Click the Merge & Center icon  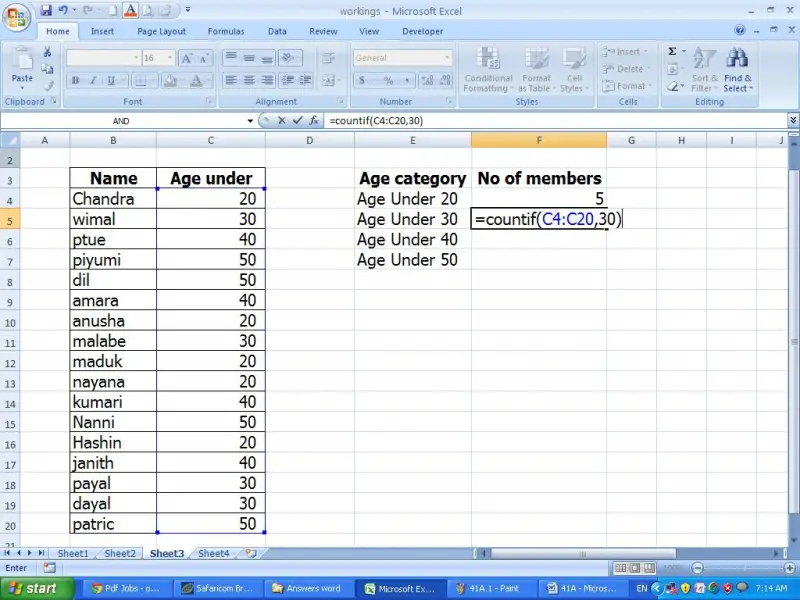click(327, 80)
